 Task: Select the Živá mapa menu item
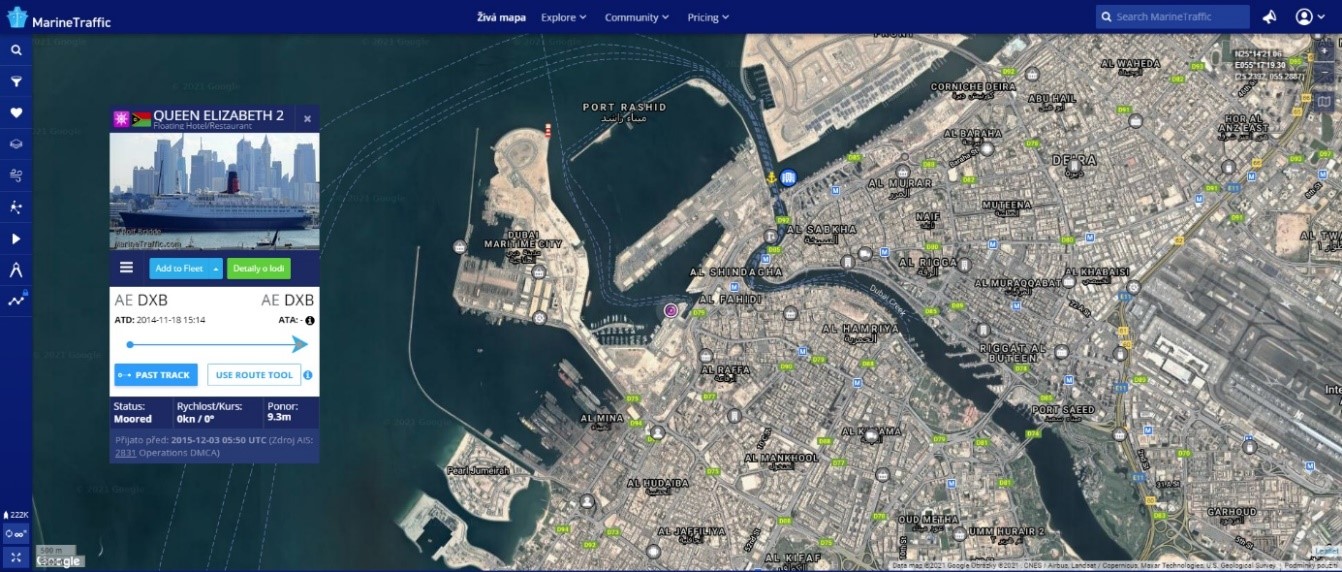(501, 17)
